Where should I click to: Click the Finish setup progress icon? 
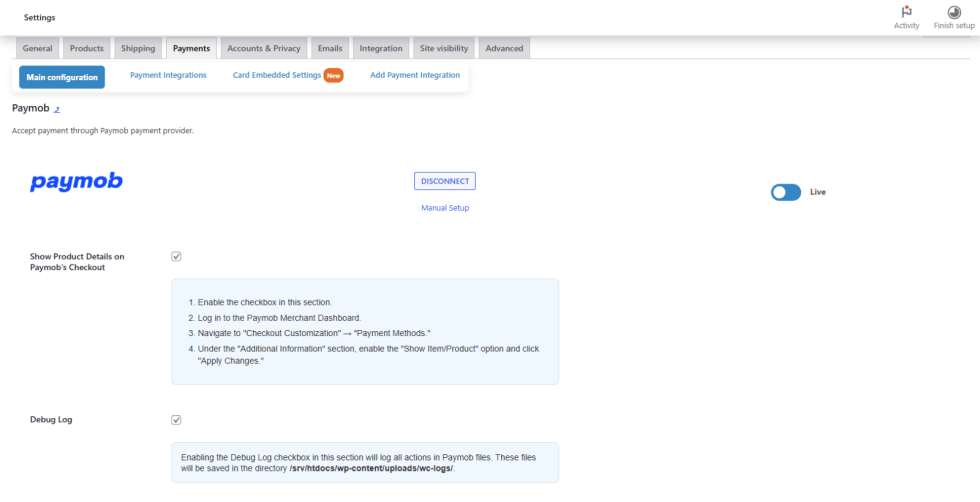click(x=954, y=12)
